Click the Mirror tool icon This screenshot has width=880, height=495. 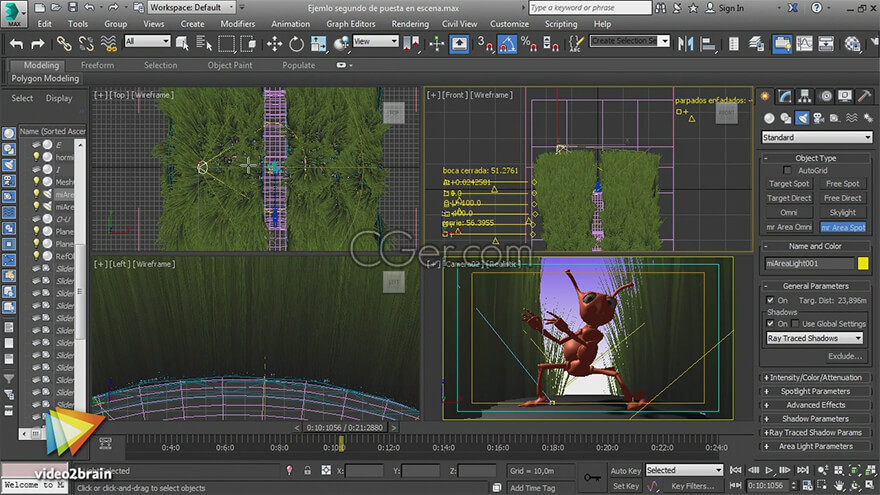click(685, 43)
